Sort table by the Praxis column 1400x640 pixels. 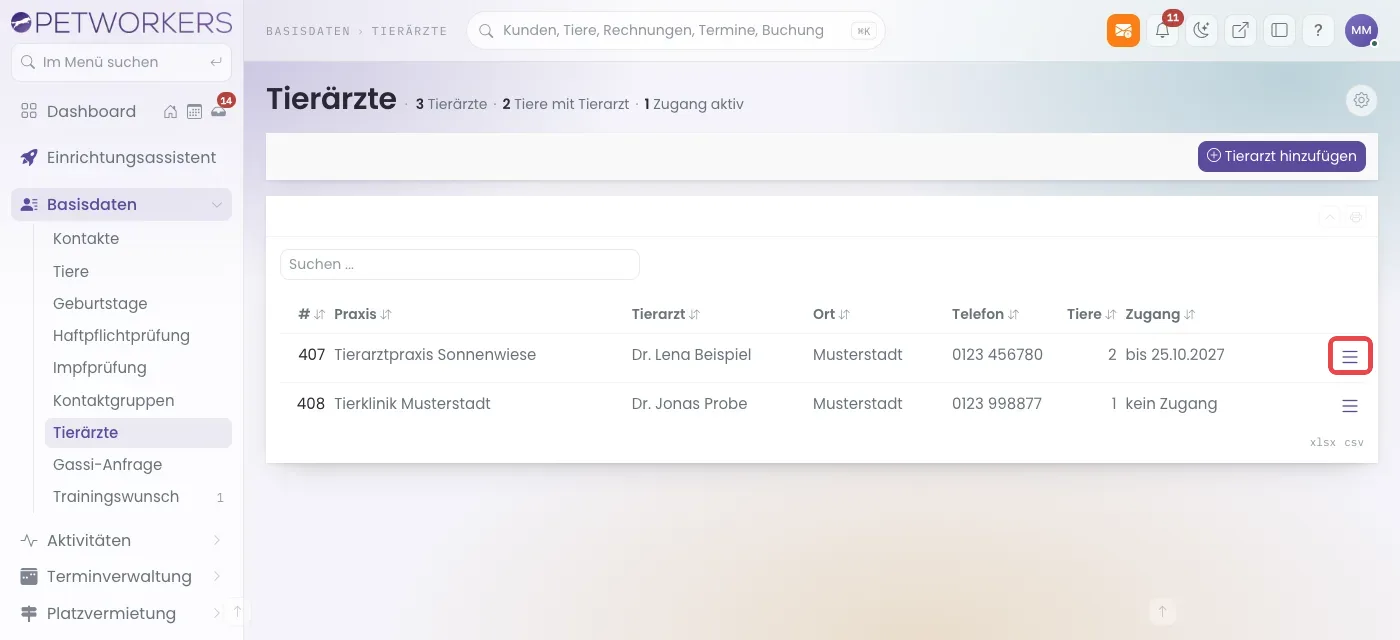pos(363,314)
